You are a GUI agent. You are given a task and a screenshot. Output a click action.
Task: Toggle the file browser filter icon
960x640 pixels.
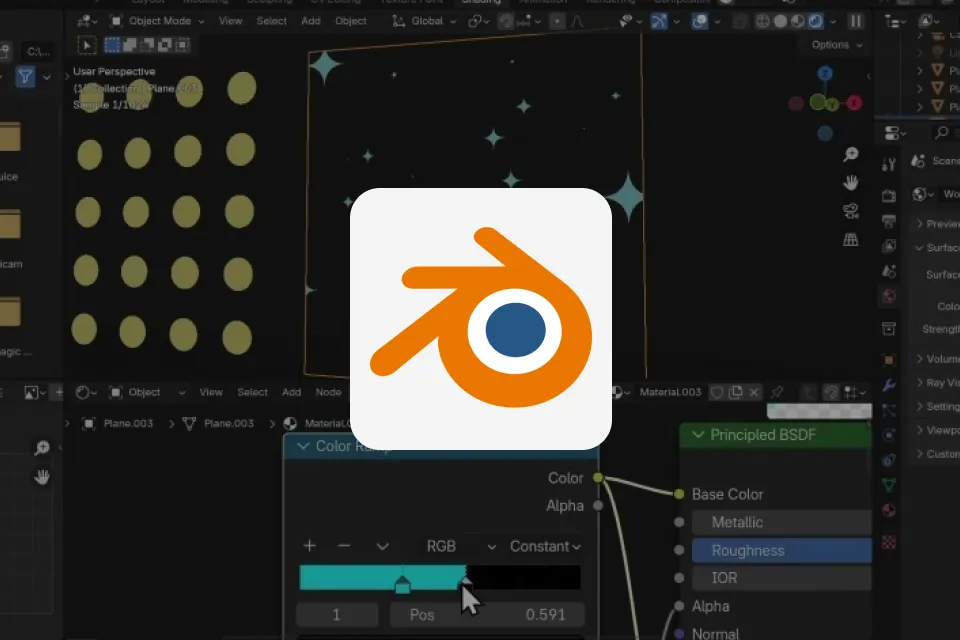click(x=25, y=77)
